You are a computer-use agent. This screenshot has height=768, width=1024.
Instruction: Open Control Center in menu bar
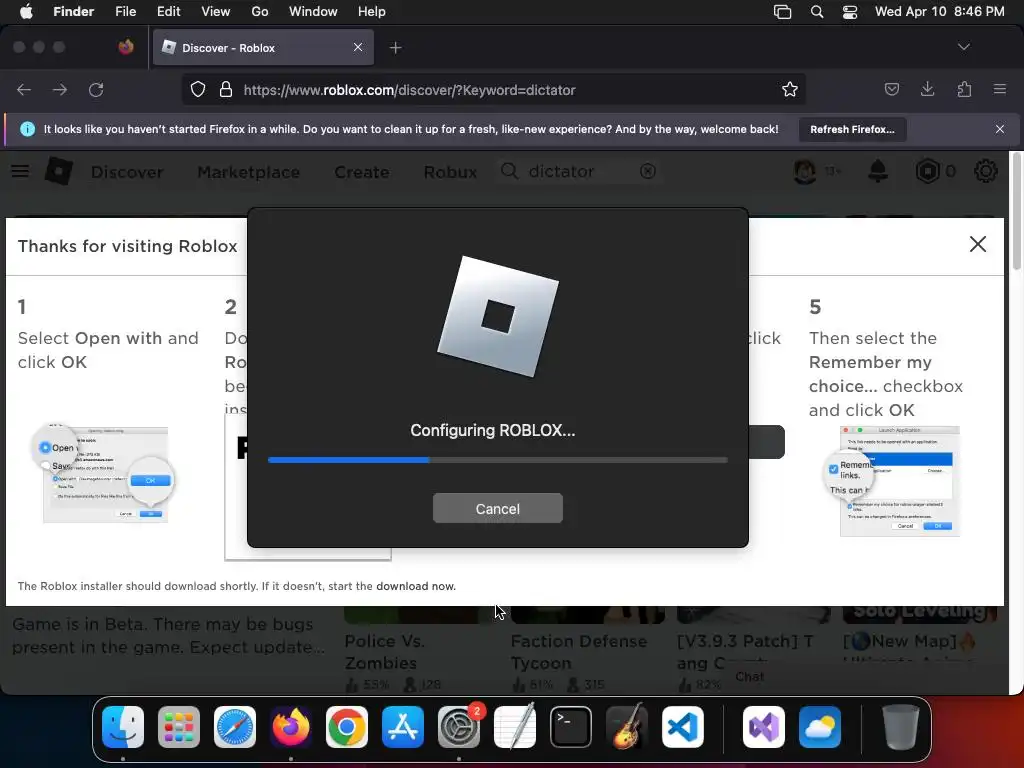850,12
